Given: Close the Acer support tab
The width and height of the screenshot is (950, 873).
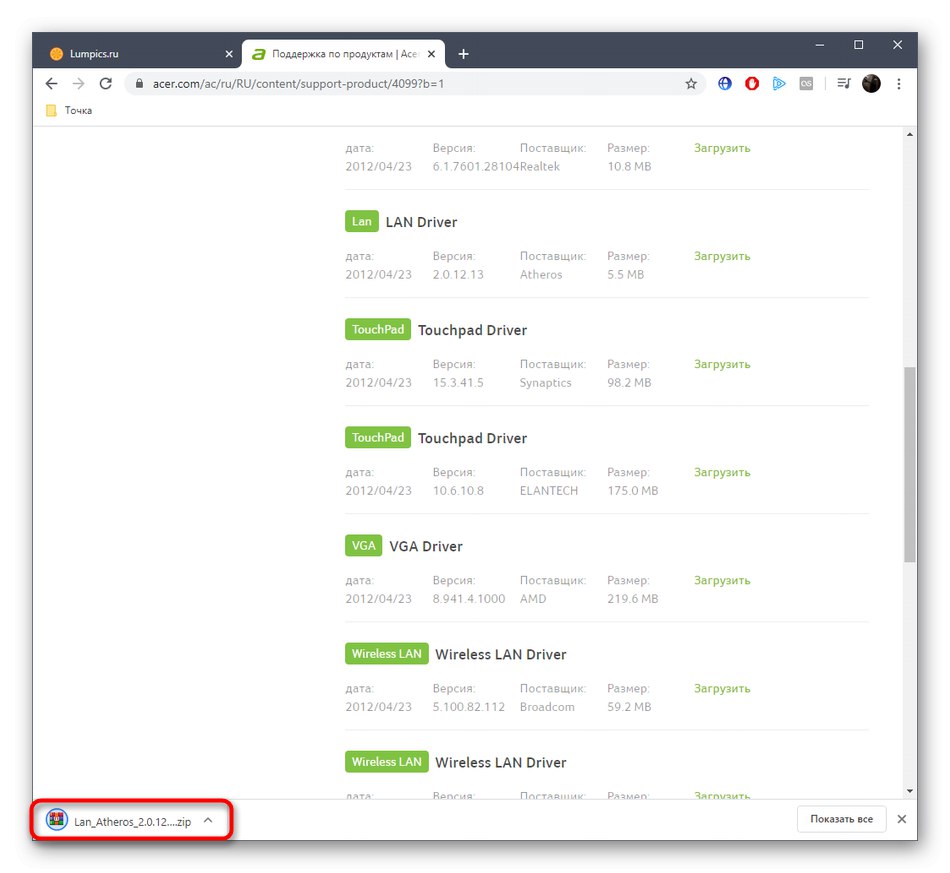Looking at the screenshot, I should 431,54.
